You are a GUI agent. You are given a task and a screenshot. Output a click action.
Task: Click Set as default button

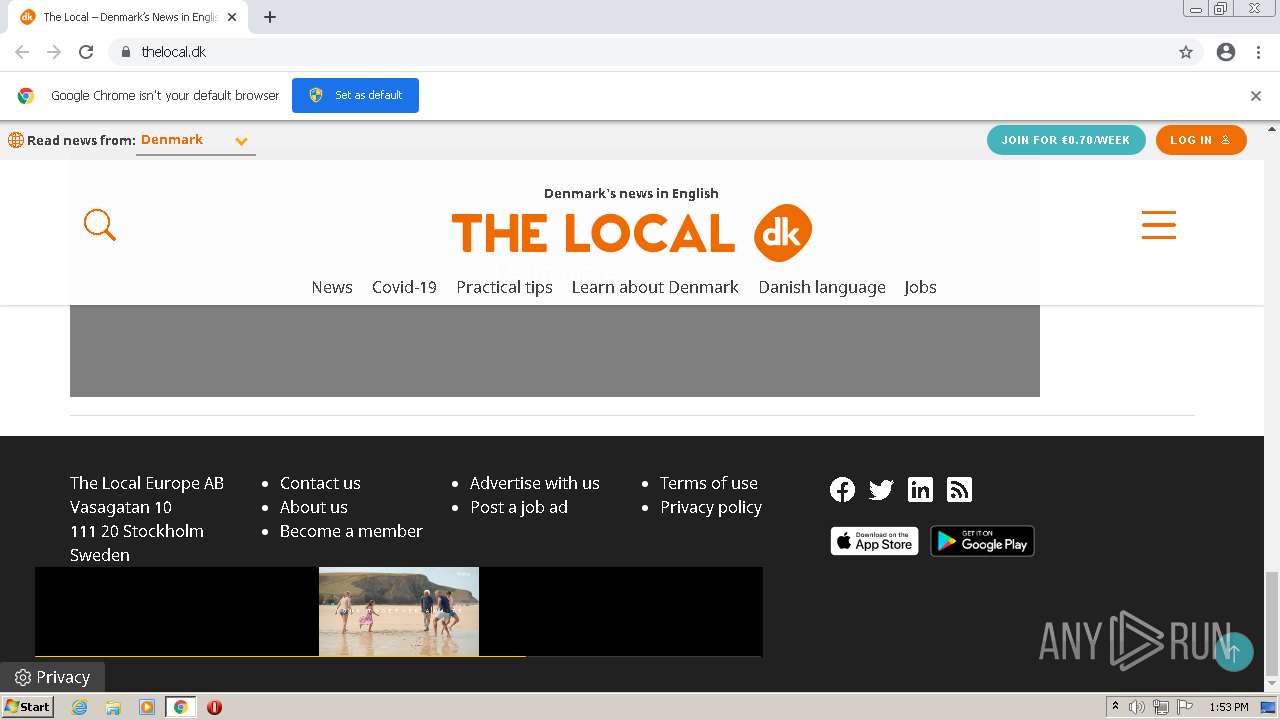355,95
